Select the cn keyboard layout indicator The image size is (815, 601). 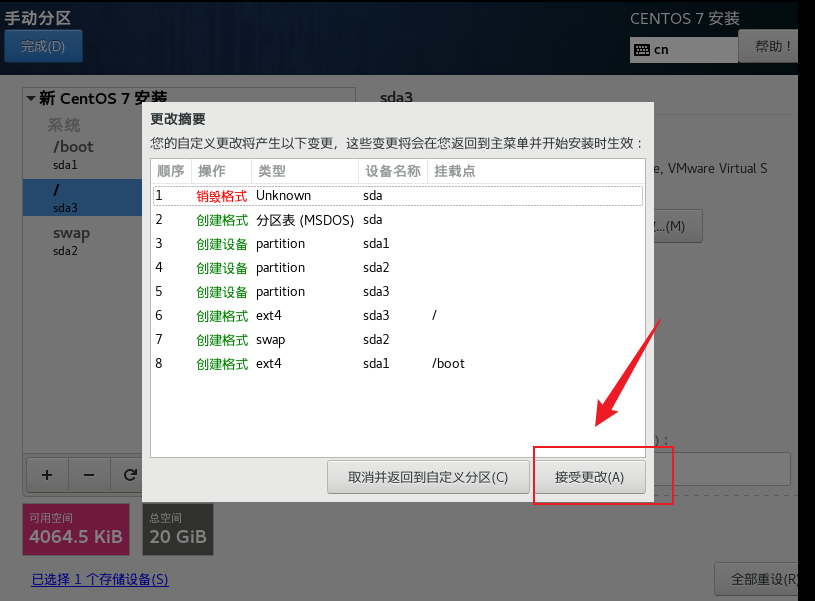(683, 50)
